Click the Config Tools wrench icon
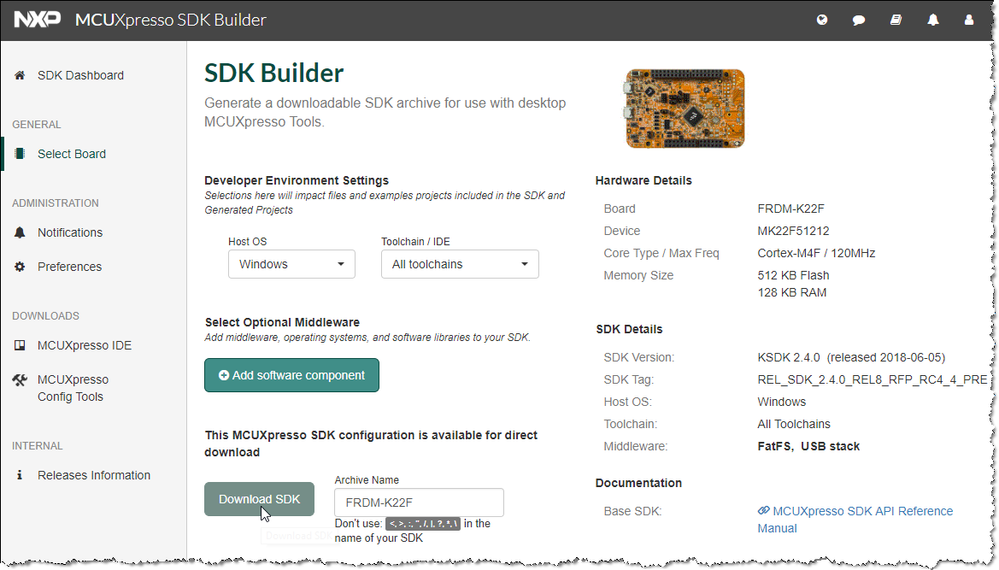The image size is (999, 570). coord(20,380)
